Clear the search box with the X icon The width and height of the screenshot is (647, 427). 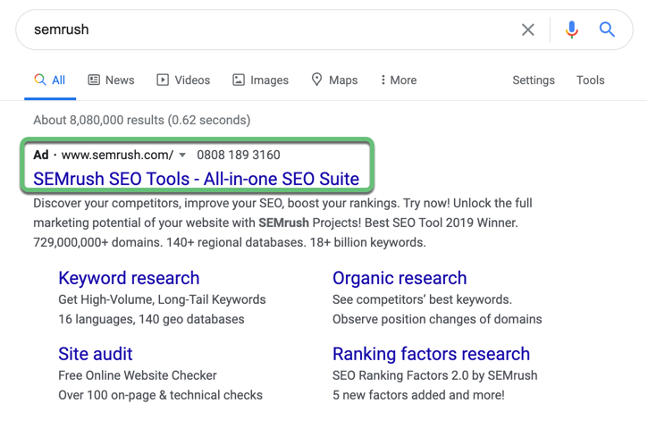[528, 30]
